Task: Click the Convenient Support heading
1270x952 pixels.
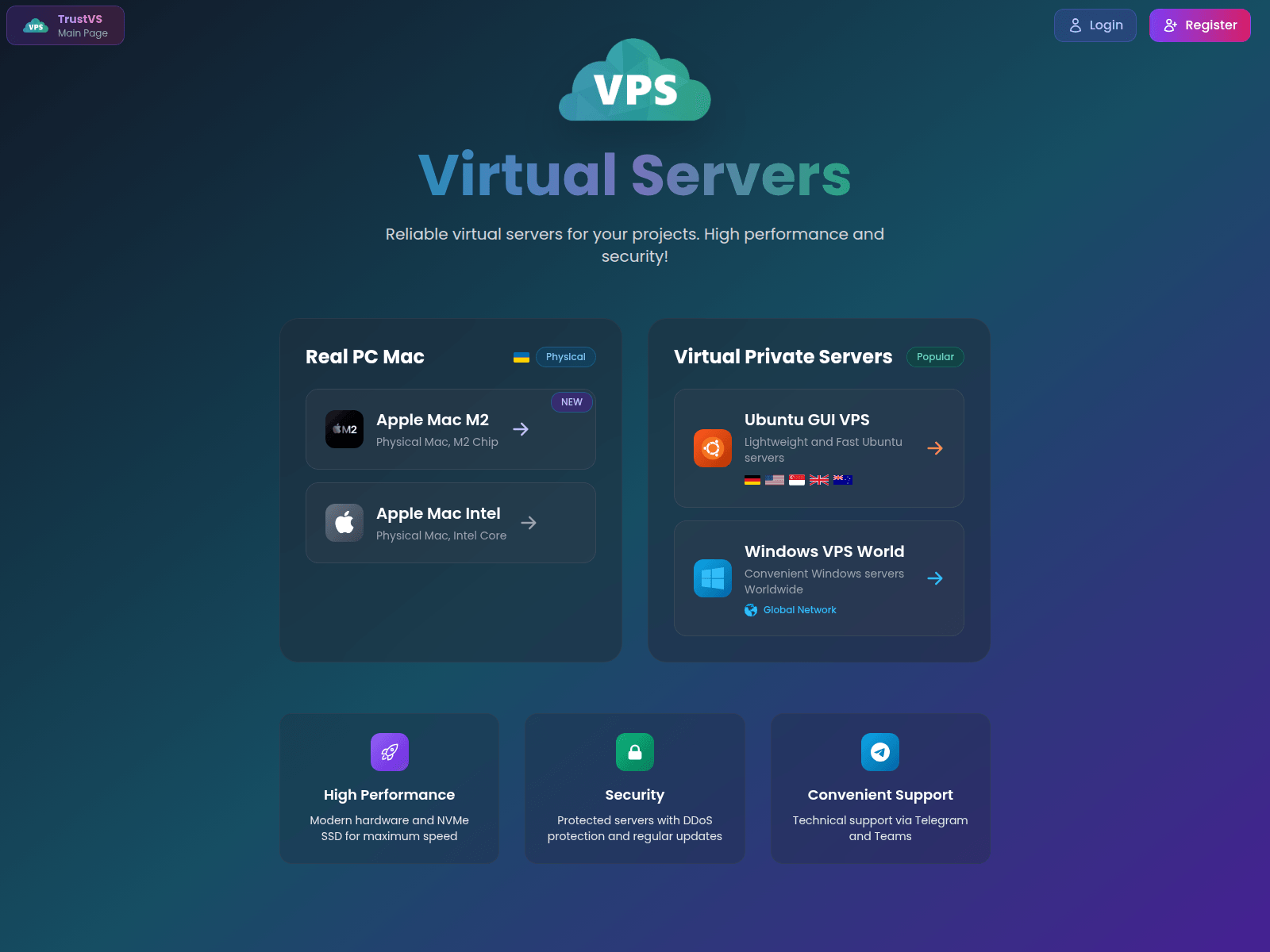Action: pos(880,795)
